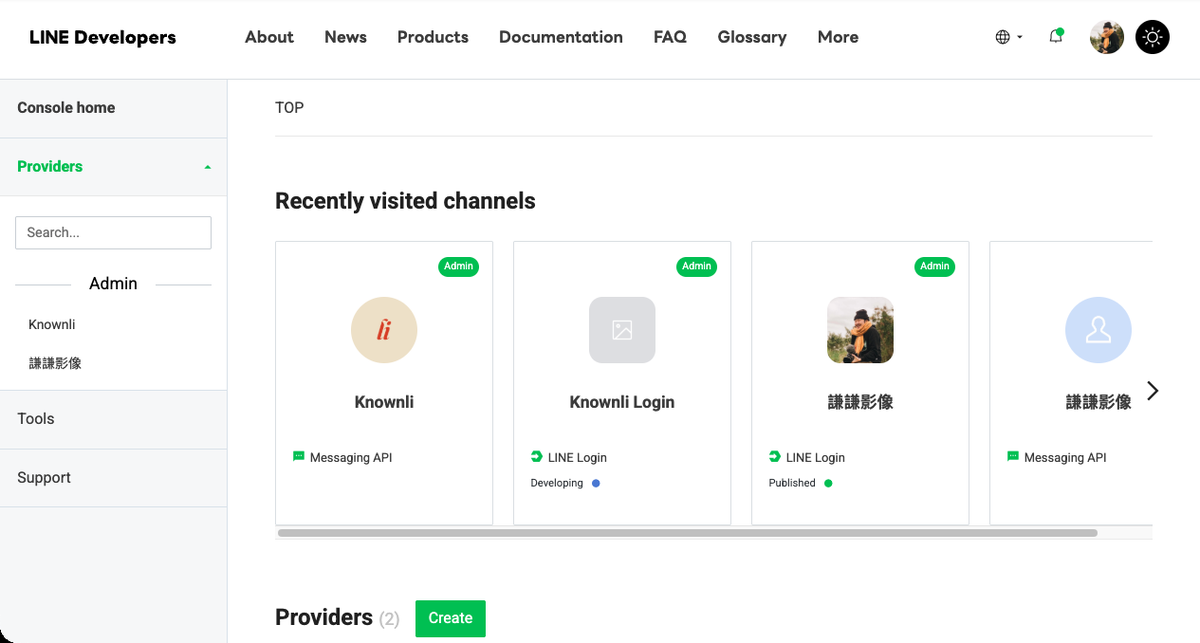Open the Products menu

432,37
